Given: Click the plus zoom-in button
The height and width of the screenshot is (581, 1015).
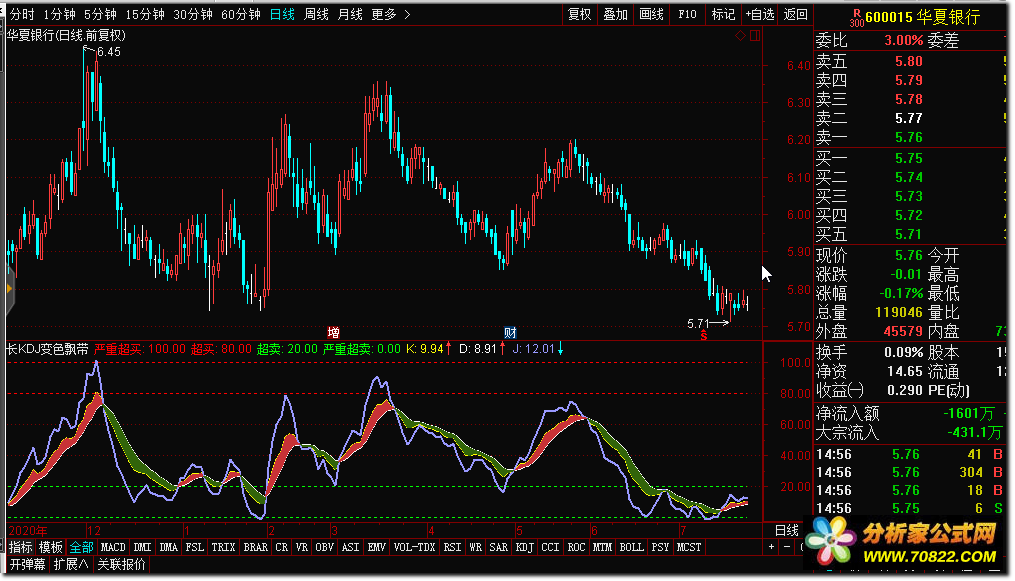Looking at the screenshot, I should pyautogui.click(x=772, y=547).
